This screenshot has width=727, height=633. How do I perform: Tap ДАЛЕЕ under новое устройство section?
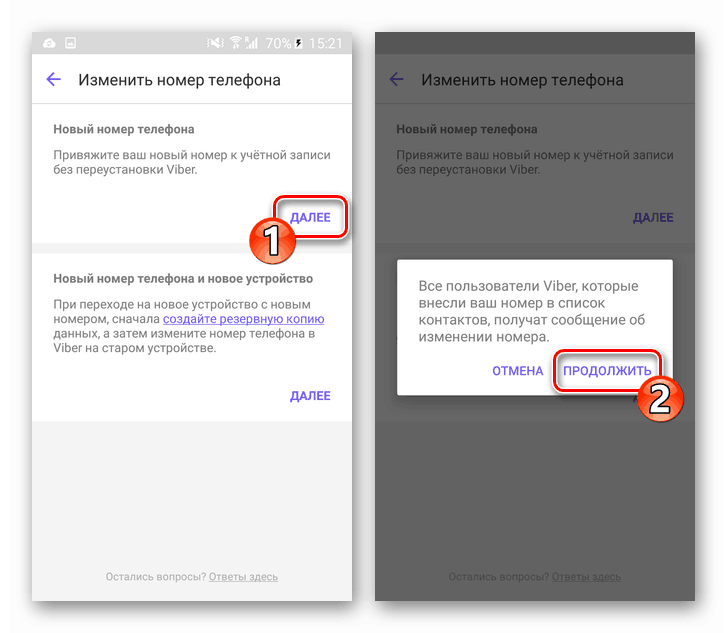point(310,396)
